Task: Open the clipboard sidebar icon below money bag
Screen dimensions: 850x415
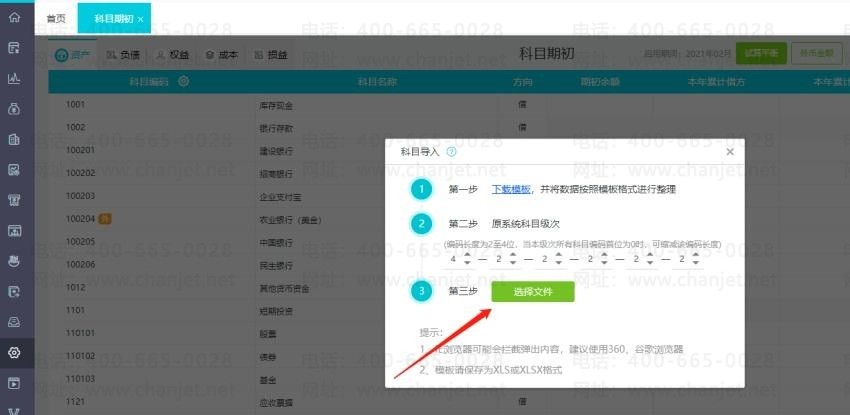Action: [15, 140]
